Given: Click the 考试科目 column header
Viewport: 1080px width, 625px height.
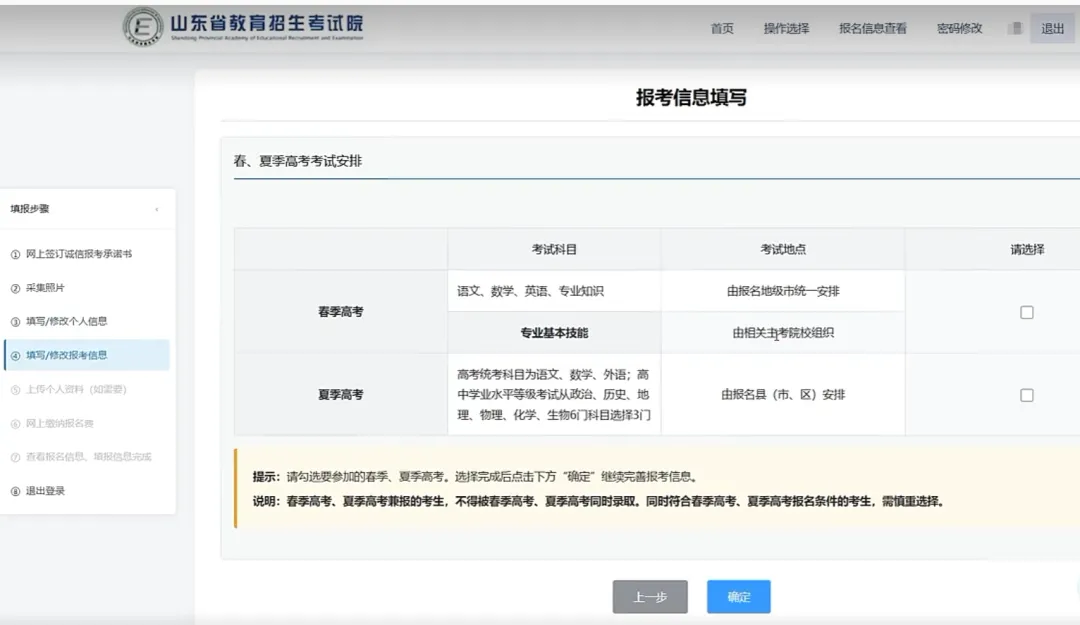Looking at the screenshot, I should coord(554,249).
